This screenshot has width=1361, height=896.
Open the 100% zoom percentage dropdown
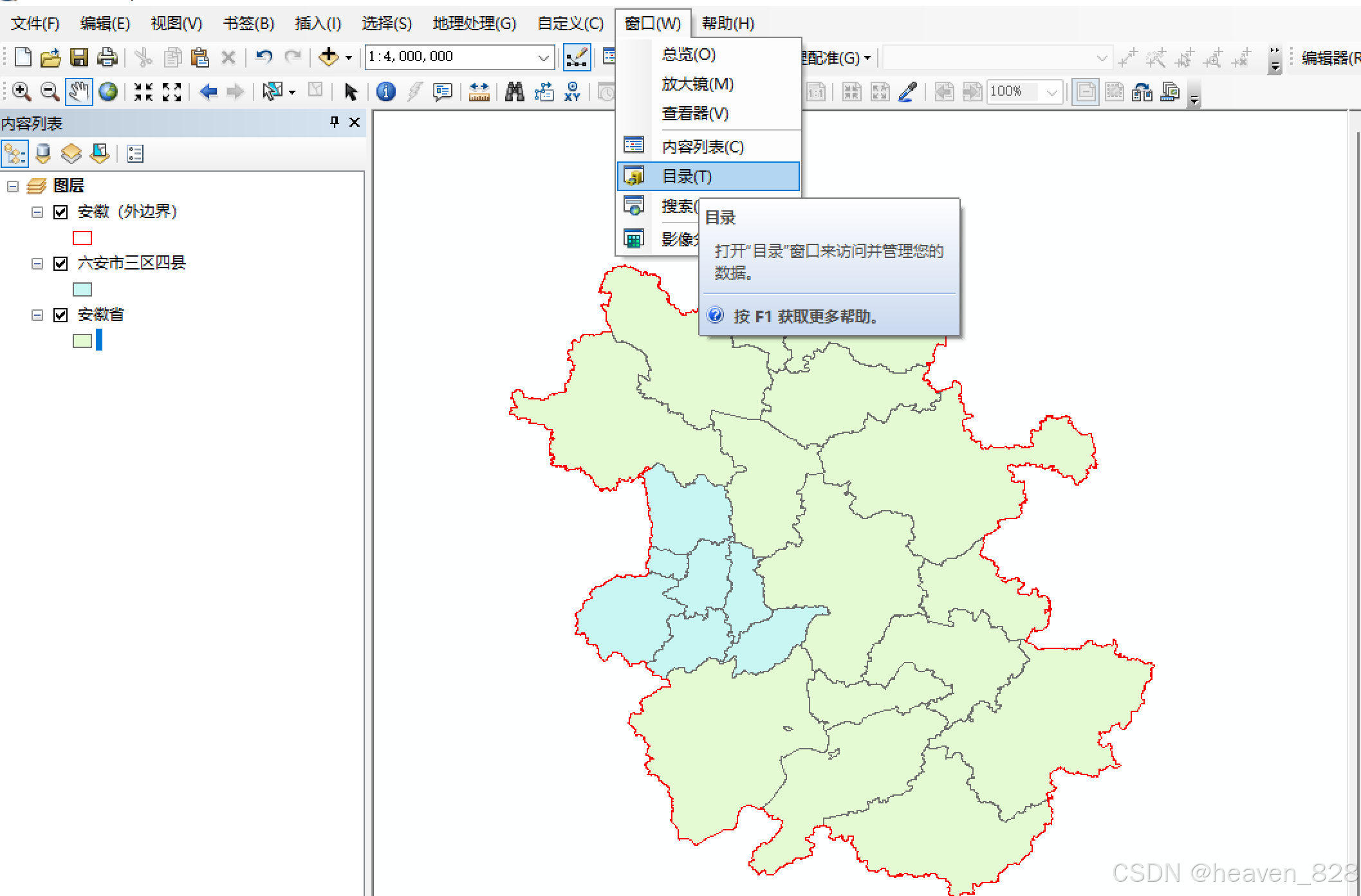point(1052,92)
